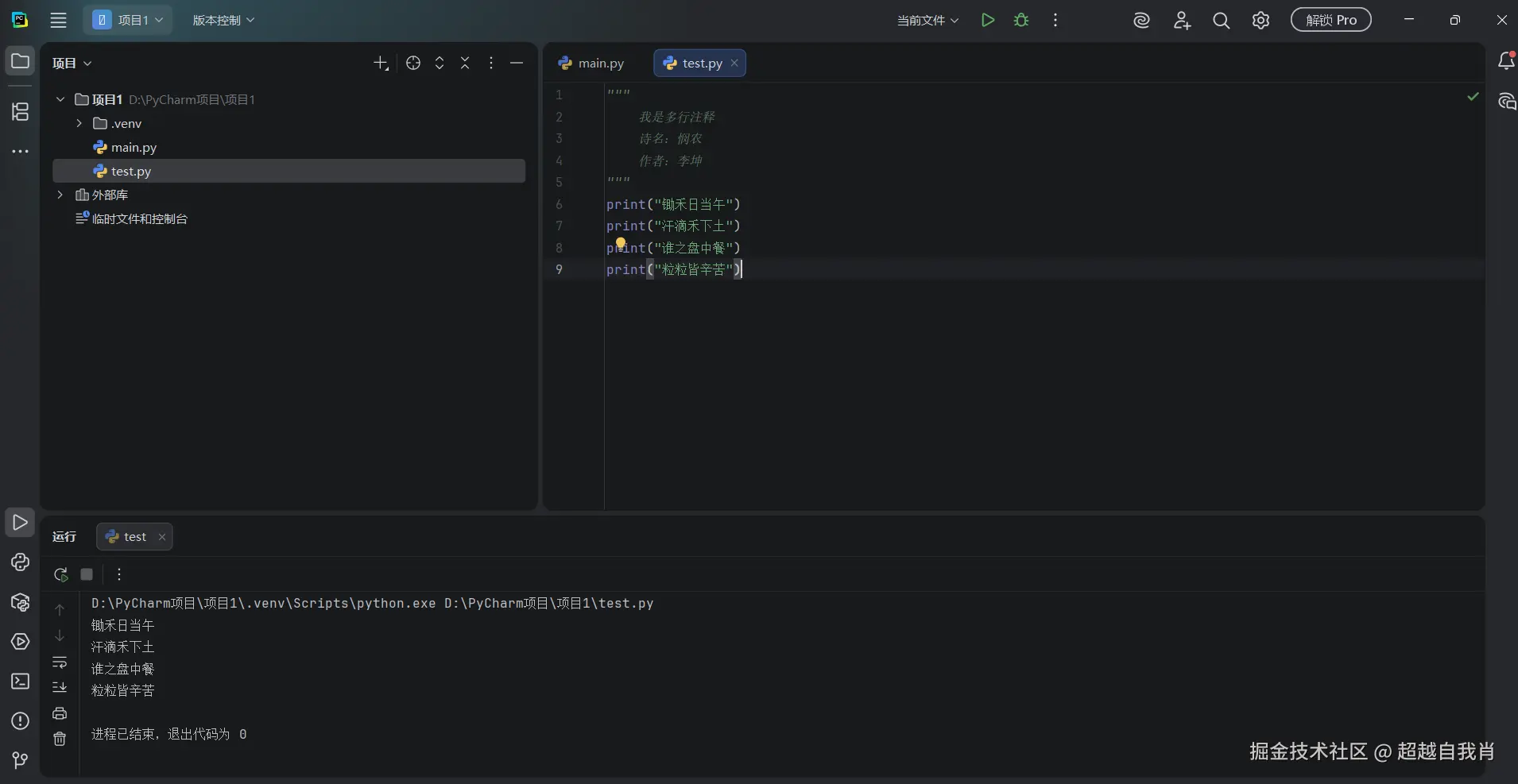This screenshot has width=1518, height=784.
Task: Collapse all items in project tree
Action: tap(465, 63)
